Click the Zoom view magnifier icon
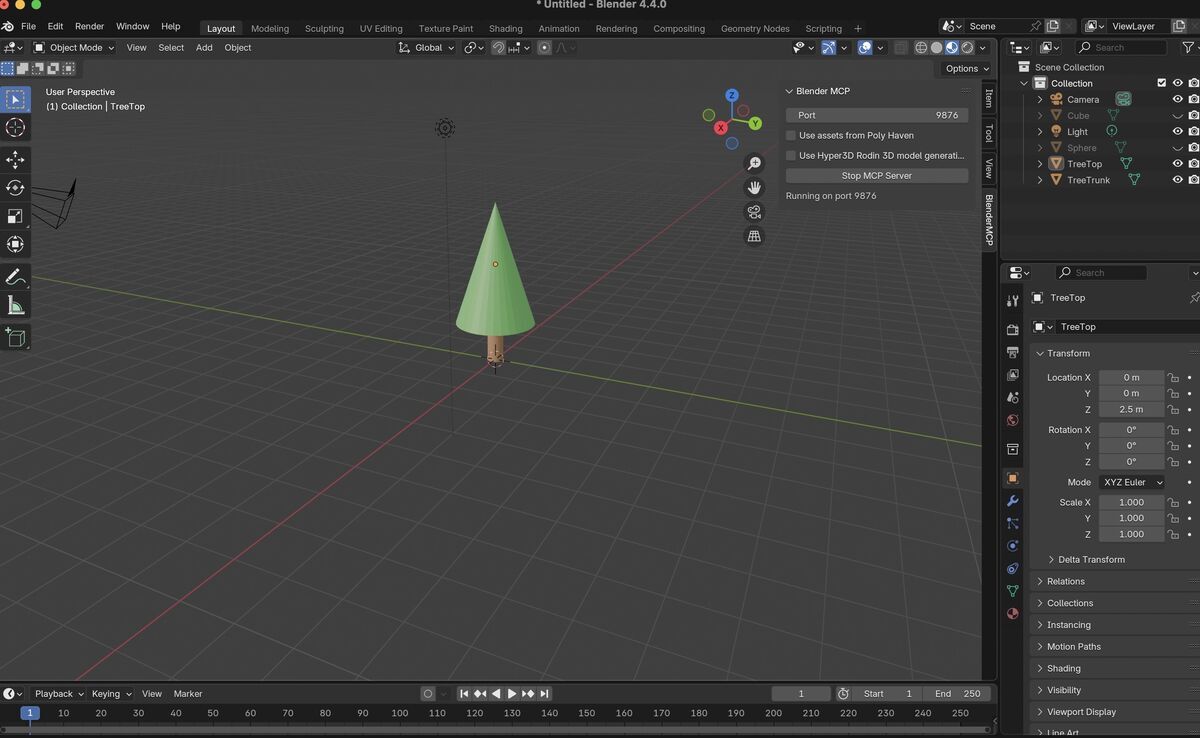This screenshot has height=738, width=1200. pos(754,163)
